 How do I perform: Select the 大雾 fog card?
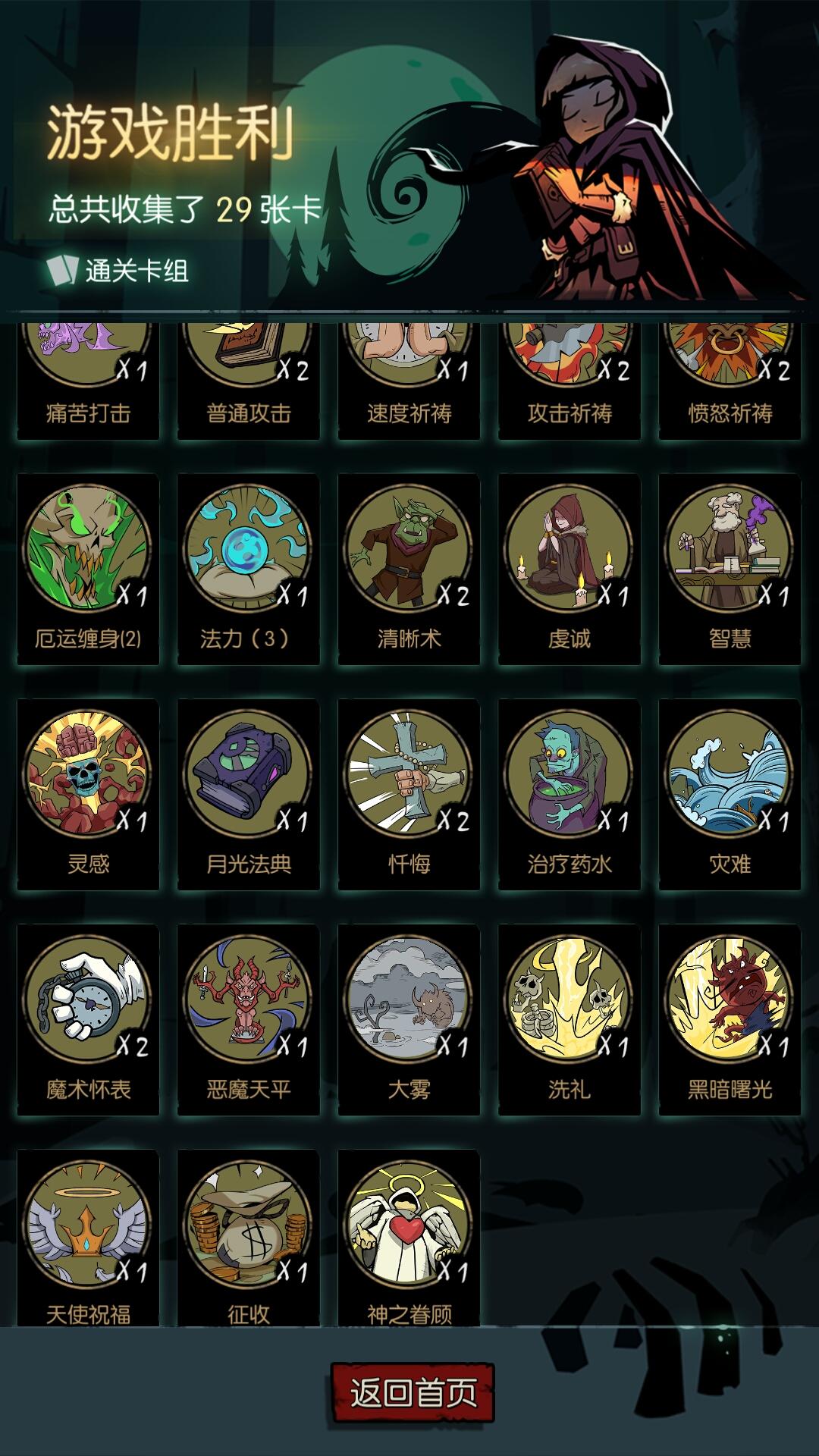click(409, 1019)
